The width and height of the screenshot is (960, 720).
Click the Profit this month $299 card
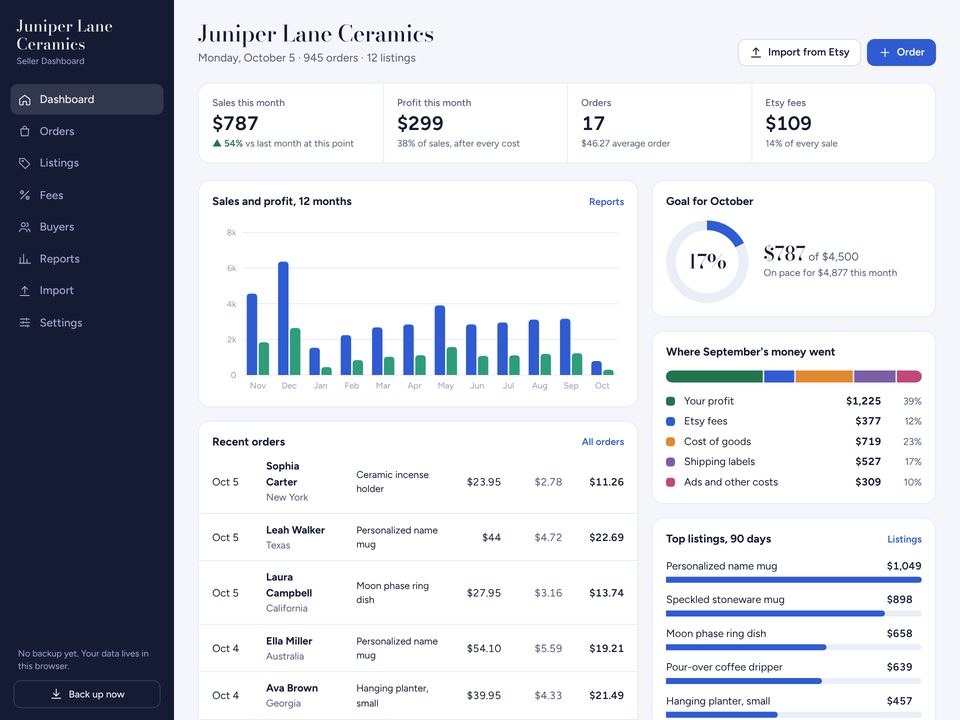(475, 123)
